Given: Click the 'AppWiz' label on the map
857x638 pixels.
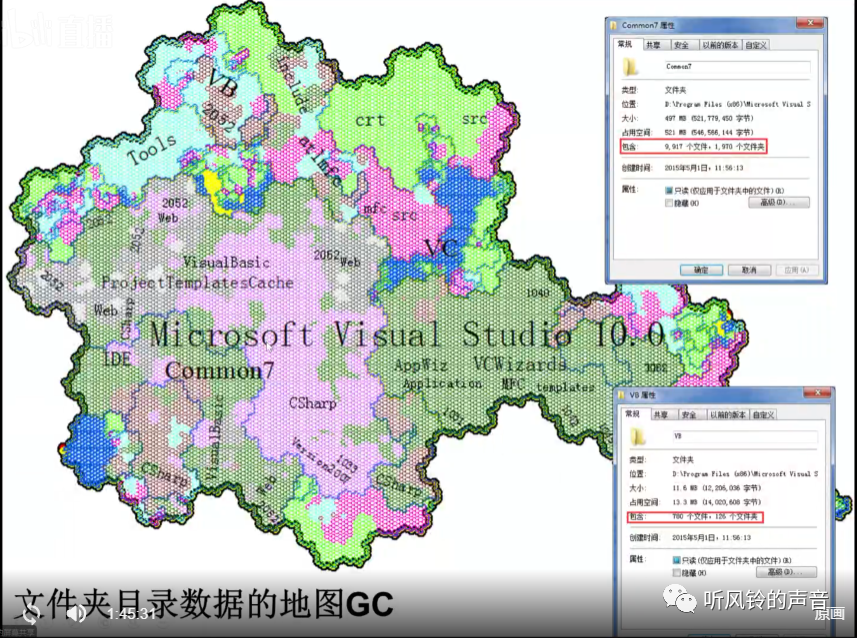Looking at the screenshot, I should click(x=420, y=365).
